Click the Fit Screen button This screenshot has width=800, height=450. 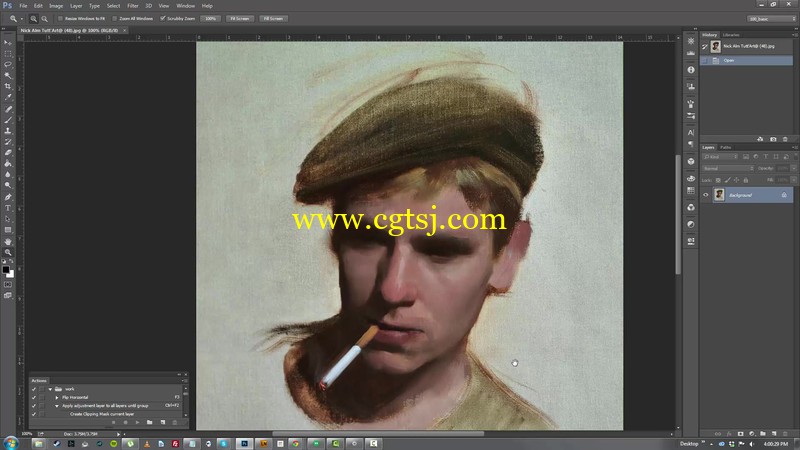point(240,19)
